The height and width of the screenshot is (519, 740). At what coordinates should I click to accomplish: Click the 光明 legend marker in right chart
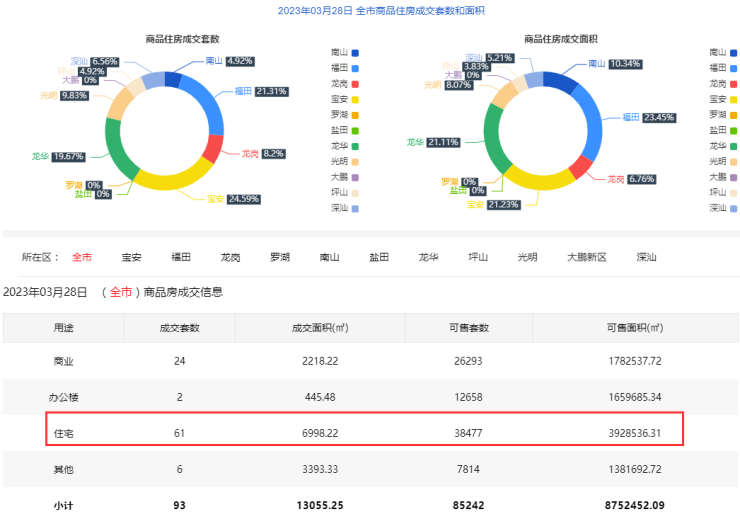733,161
